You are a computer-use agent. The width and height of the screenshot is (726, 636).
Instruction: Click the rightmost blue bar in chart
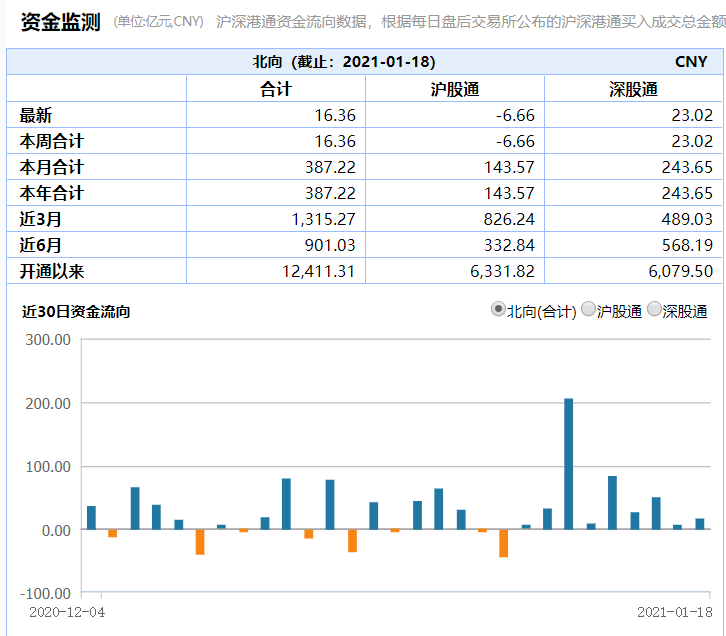700,524
